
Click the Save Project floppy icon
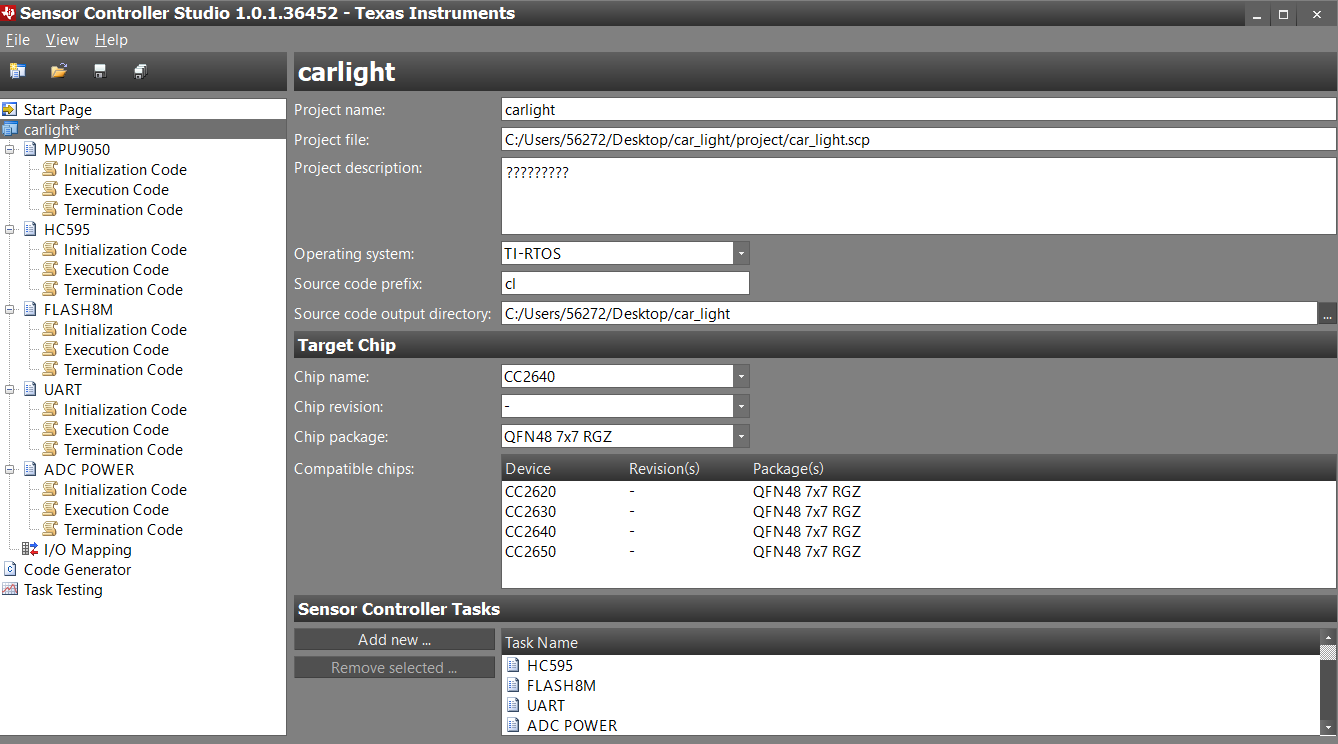click(100, 71)
